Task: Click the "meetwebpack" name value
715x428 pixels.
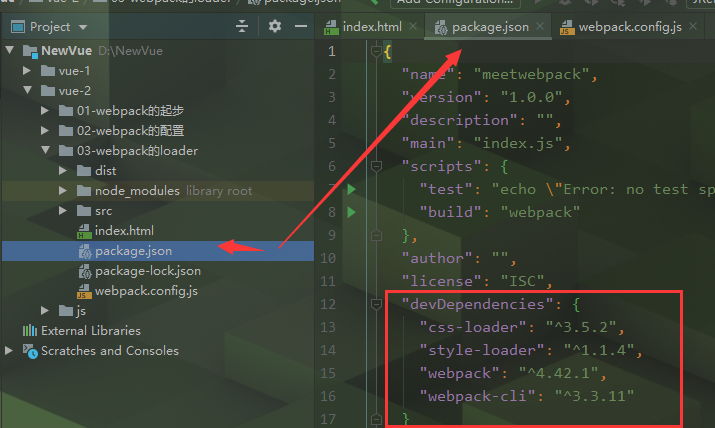Action: pyautogui.click(x=532, y=74)
